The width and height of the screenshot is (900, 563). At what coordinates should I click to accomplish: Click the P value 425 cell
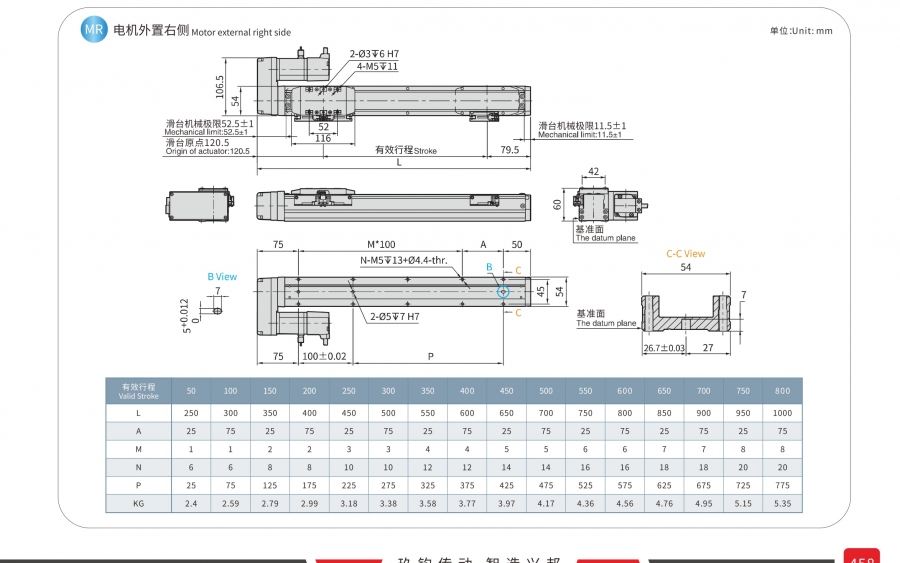(506, 486)
